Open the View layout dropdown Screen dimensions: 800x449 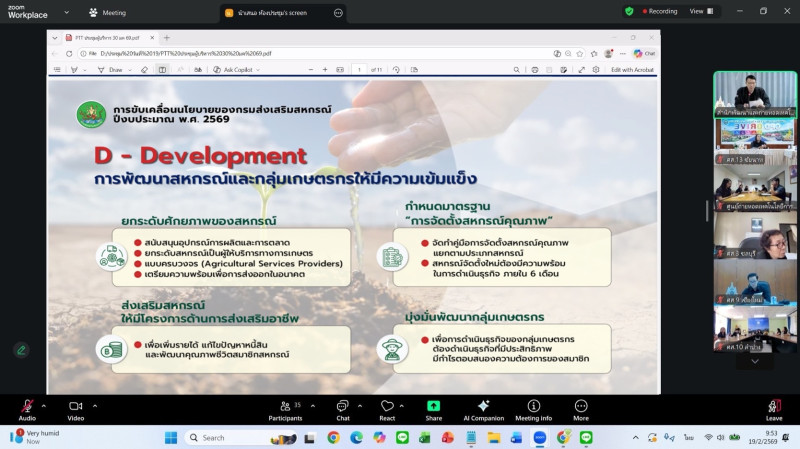pyautogui.click(x=700, y=12)
